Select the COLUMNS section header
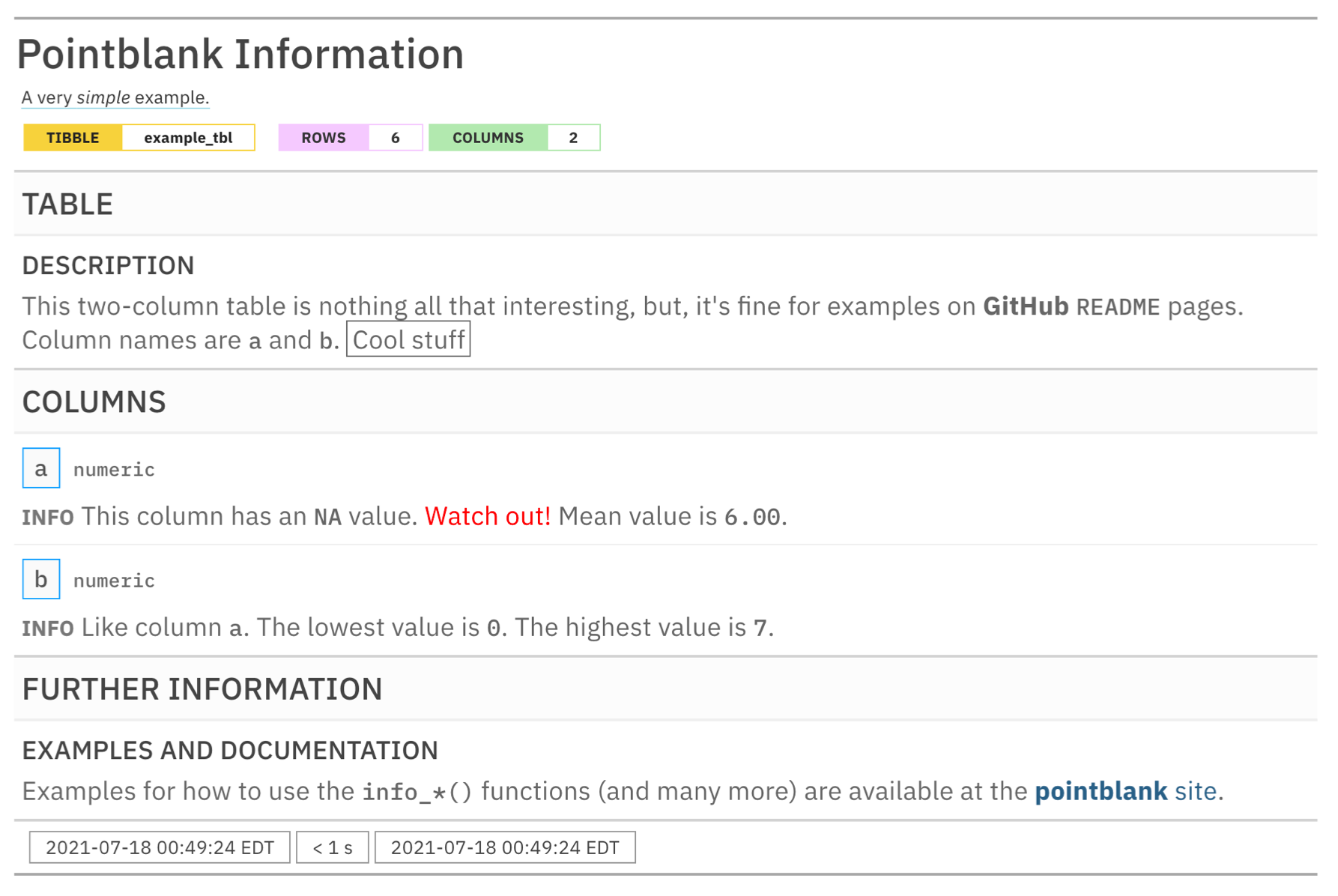The height and width of the screenshot is (896, 1338). click(x=94, y=402)
